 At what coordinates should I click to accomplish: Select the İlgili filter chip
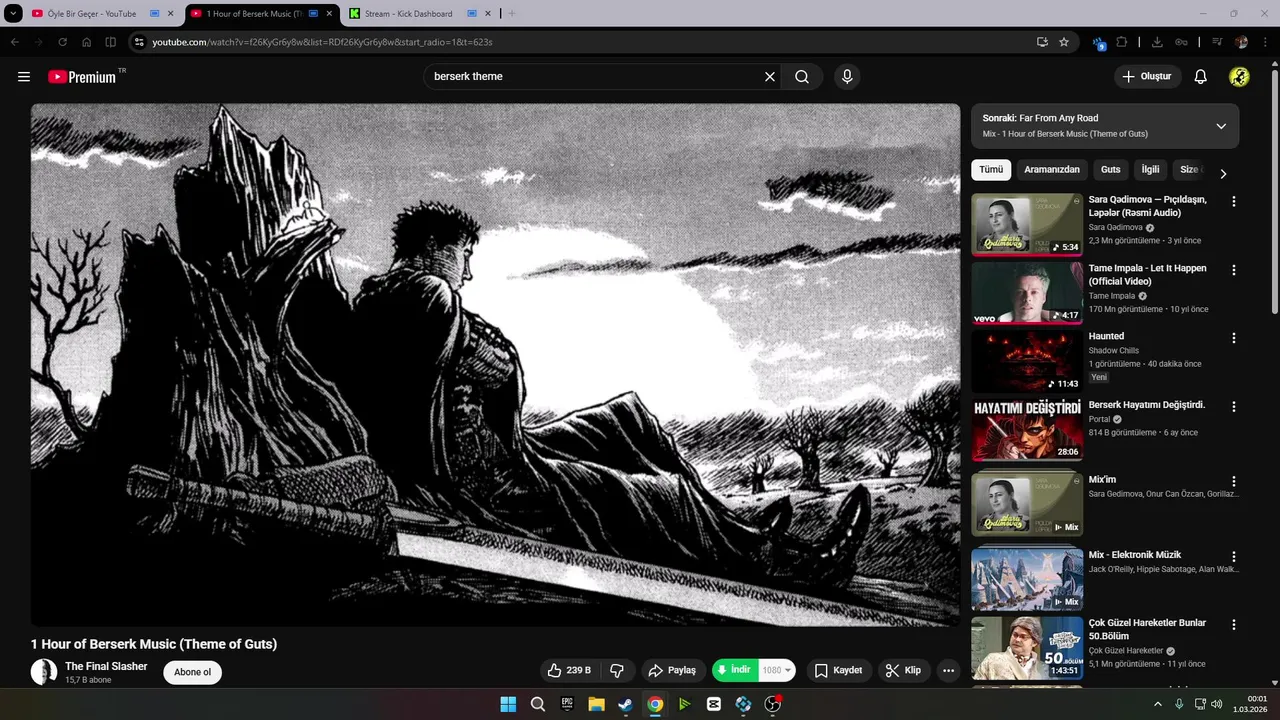(1151, 170)
